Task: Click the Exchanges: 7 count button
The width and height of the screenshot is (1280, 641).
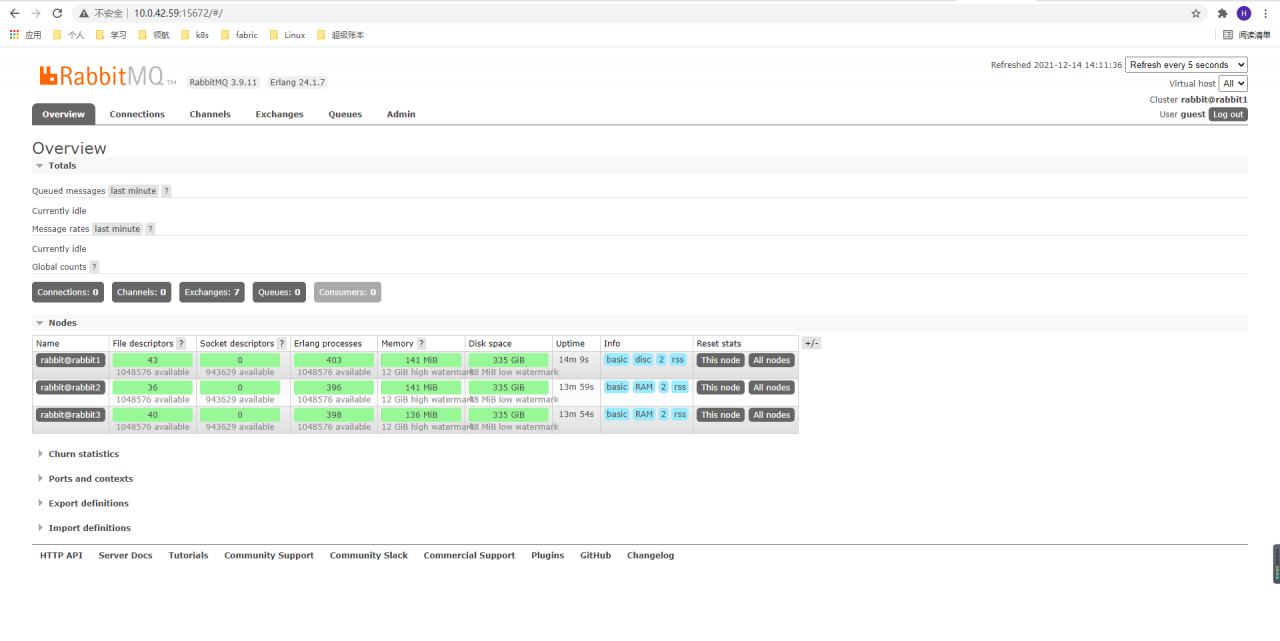Action: tap(212, 292)
